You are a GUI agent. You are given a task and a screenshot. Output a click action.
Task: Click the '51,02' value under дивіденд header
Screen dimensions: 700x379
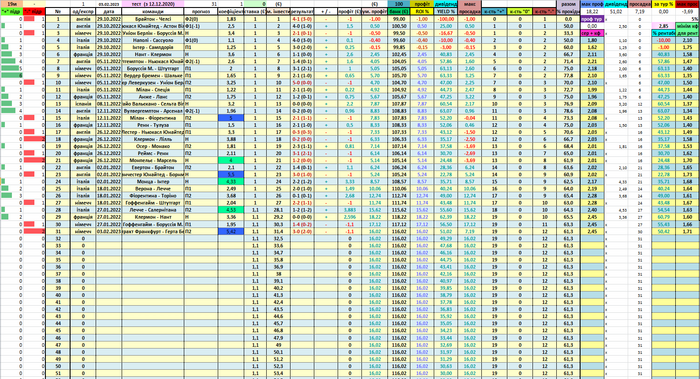click(616, 12)
